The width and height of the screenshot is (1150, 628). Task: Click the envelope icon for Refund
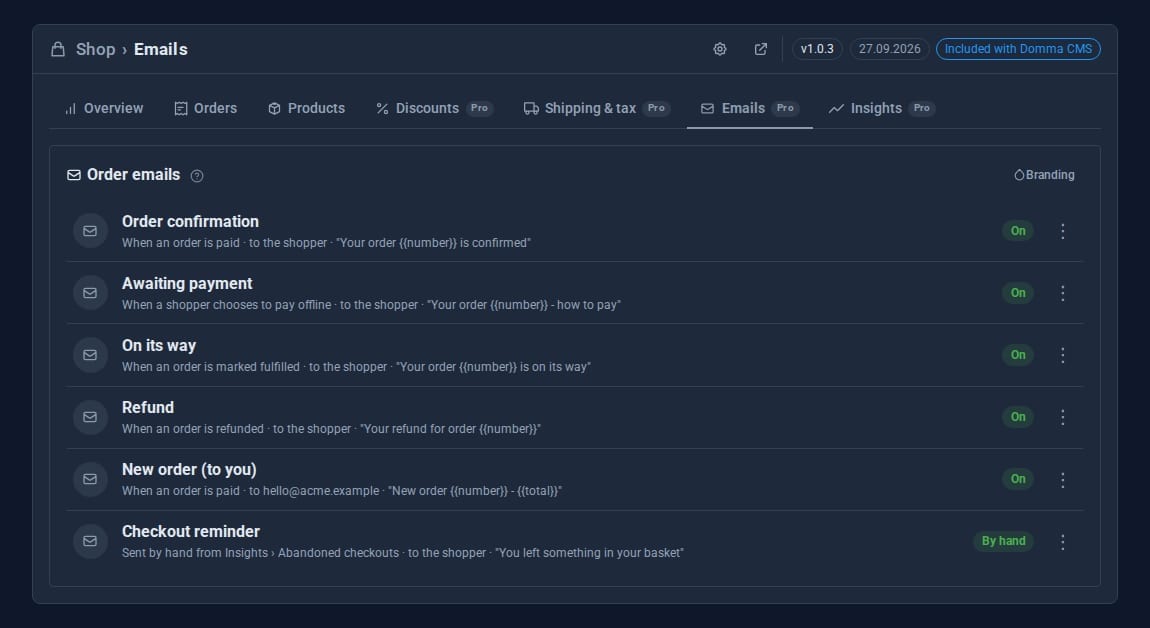(90, 417)
